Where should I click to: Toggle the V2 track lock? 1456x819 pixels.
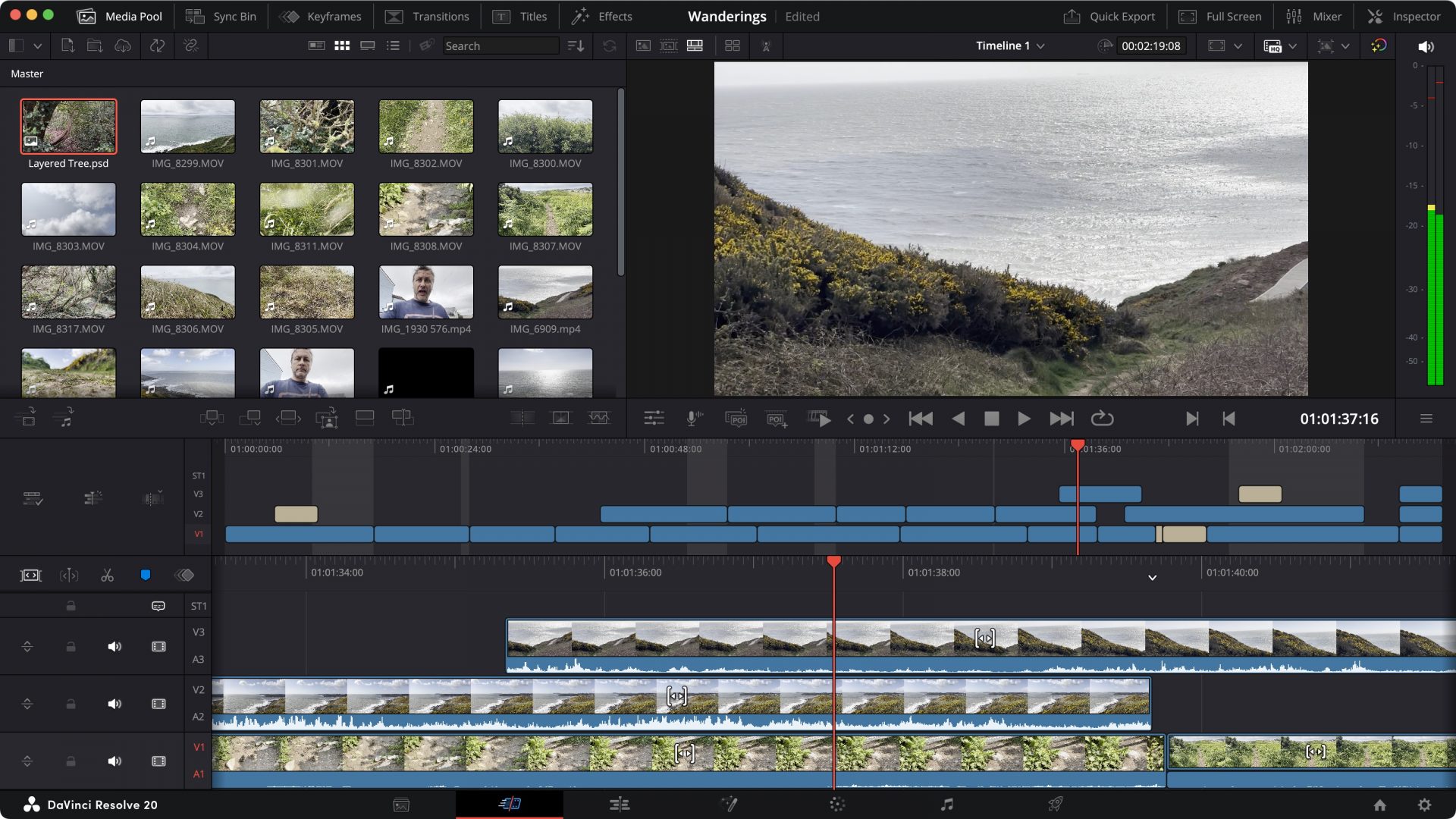(x=71, y=704)
